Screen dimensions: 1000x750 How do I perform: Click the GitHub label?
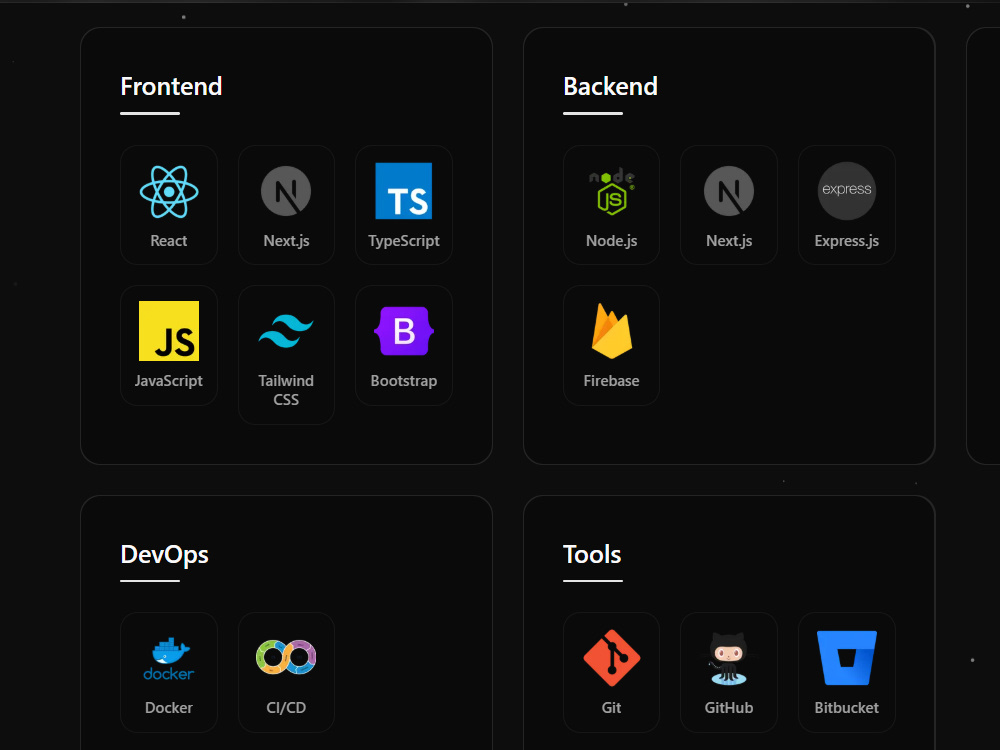click(x=729, y=708)
